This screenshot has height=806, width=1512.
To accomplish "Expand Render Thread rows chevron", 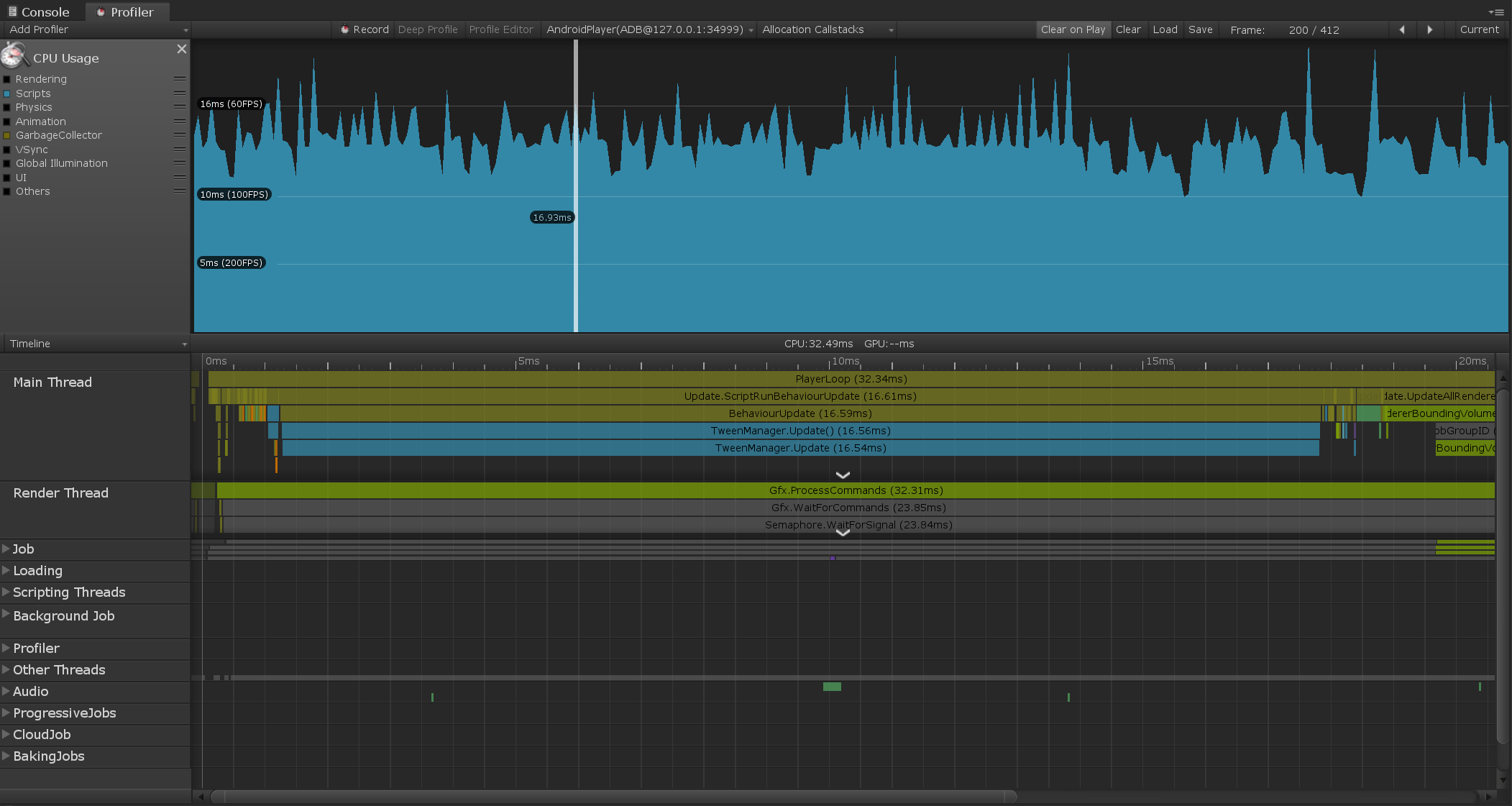I will tap(843, 533).
